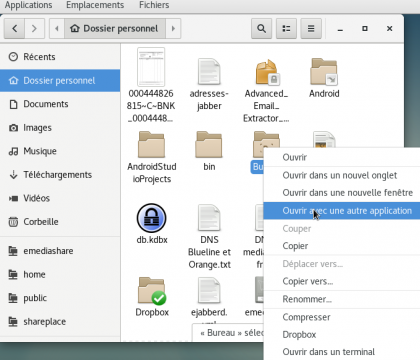Expand path bar with left triangle arrow
The width and height of the screenshot is (420, 360).
[x=57, y=29]
